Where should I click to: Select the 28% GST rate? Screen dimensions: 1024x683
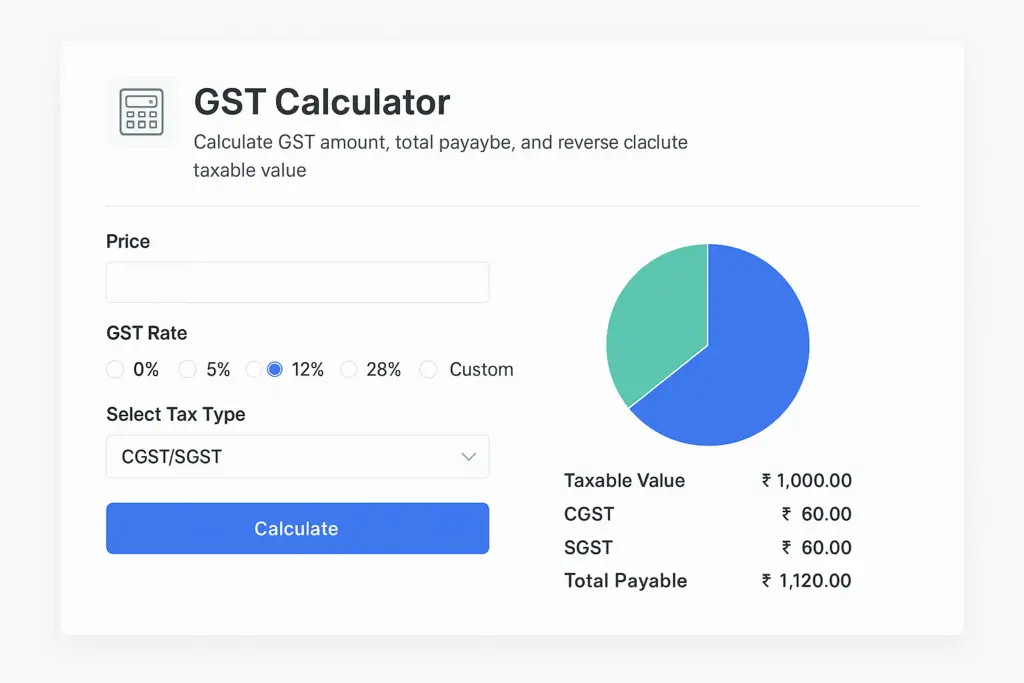pyautogui.click(x=348, y=369)
